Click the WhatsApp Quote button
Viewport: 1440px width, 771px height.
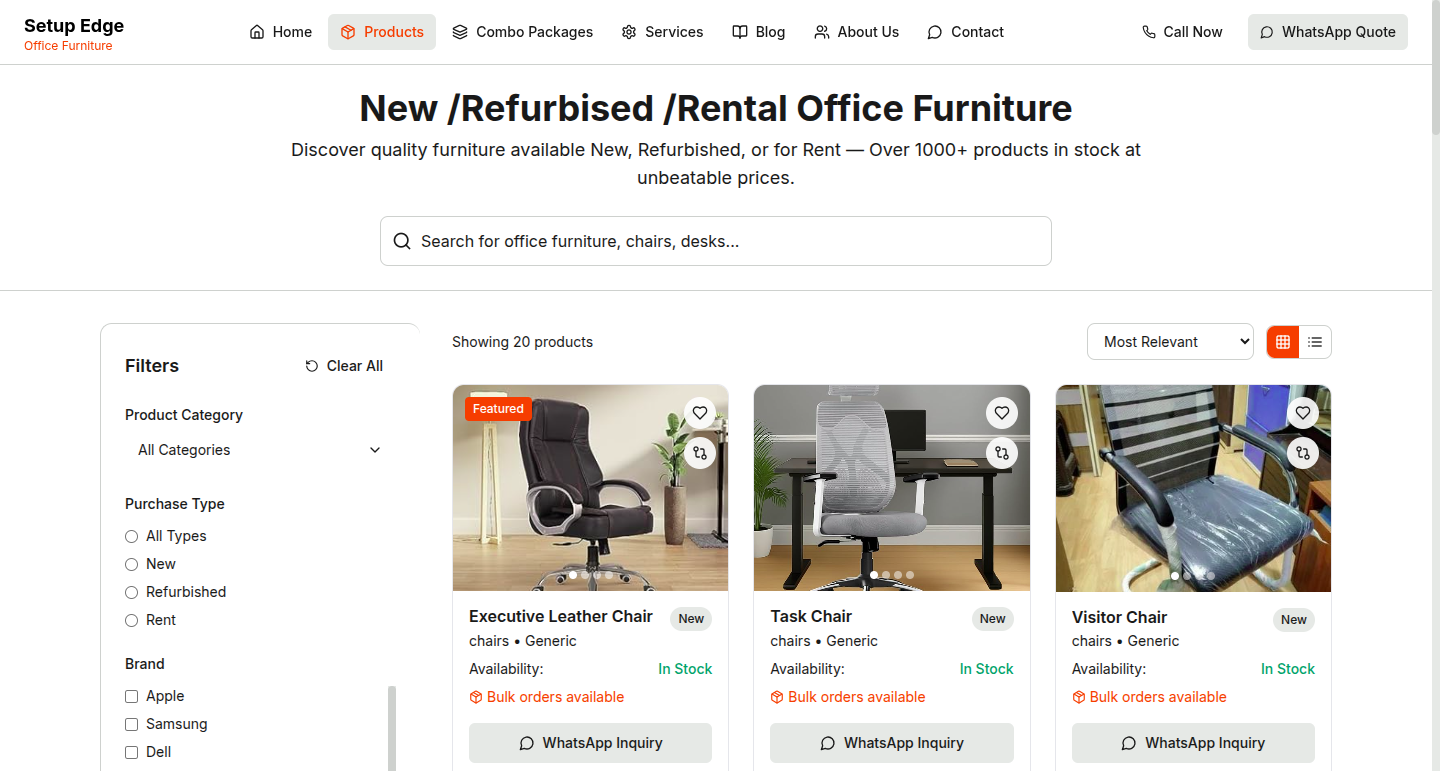click(1328, 32)
